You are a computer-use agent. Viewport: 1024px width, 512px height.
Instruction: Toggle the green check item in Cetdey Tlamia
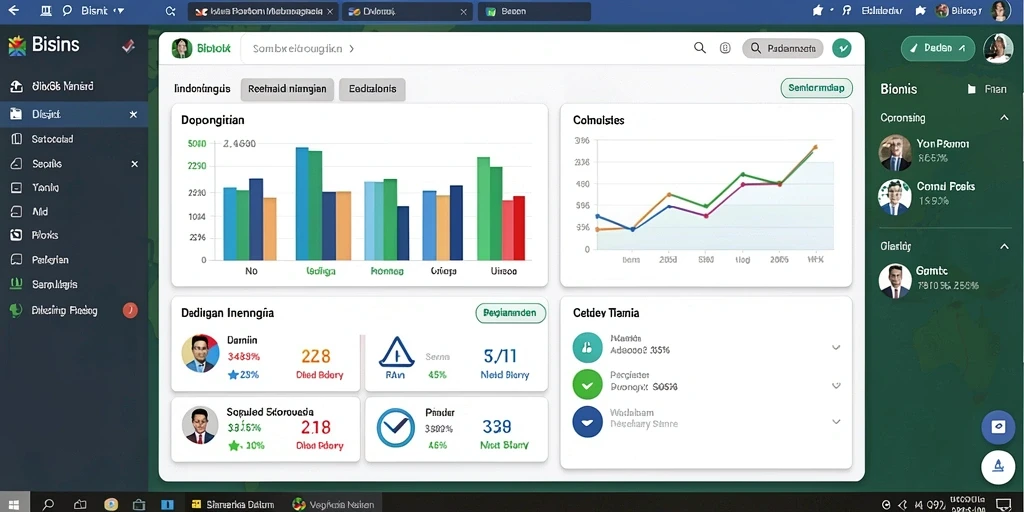587,385
